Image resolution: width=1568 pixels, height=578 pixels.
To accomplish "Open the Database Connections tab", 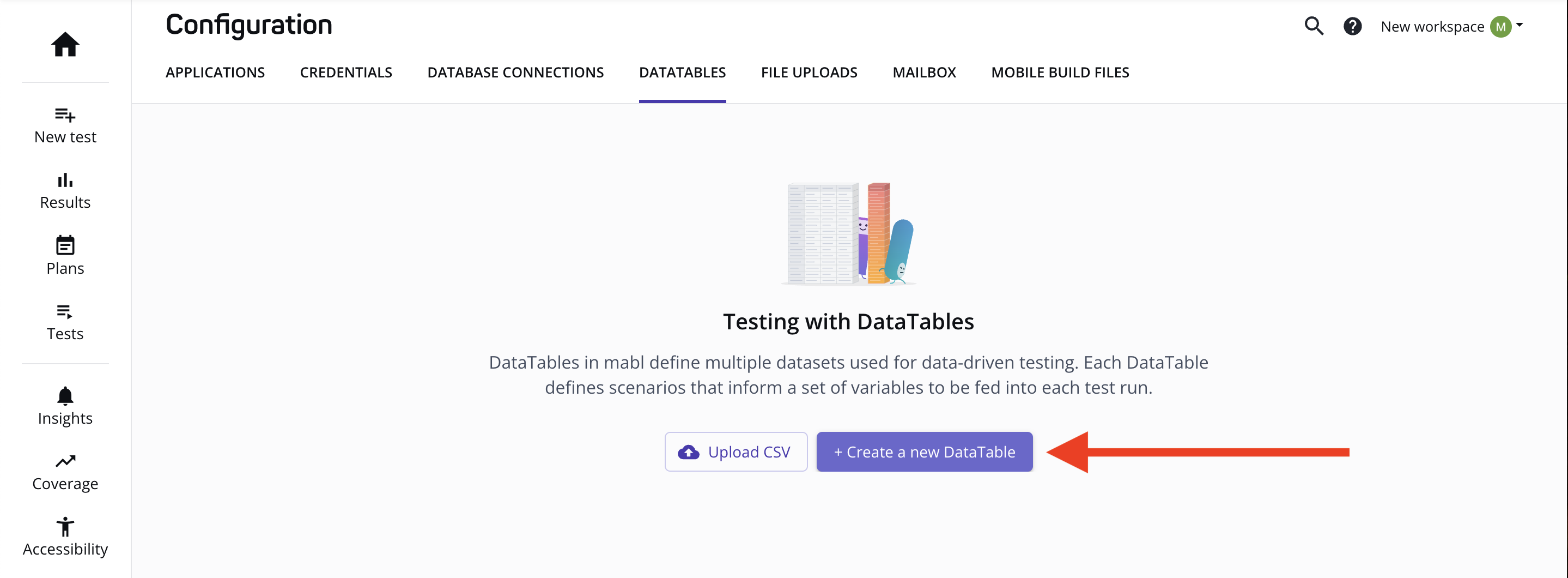I will click(515, 73).
